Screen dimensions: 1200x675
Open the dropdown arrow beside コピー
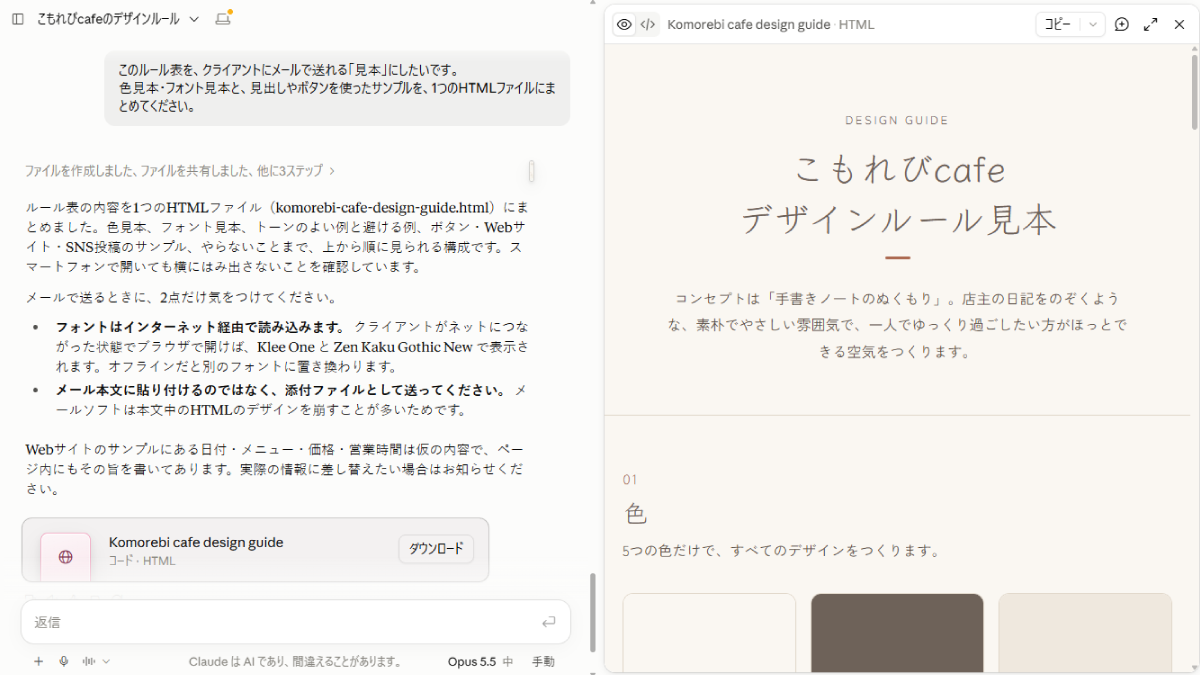pyautogui.click(x=1093, y=24)
